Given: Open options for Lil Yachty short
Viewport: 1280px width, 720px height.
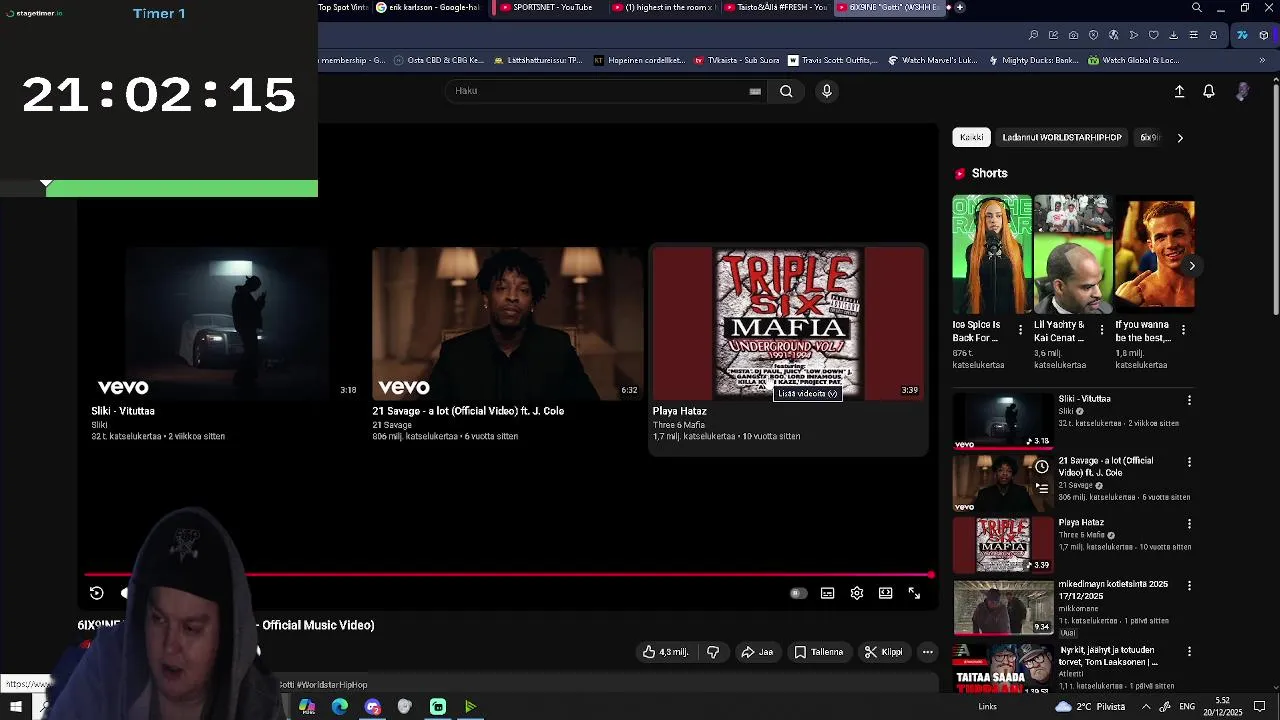Looking at the screenshot, I should pyautogui.click(x=1102, y=329).
